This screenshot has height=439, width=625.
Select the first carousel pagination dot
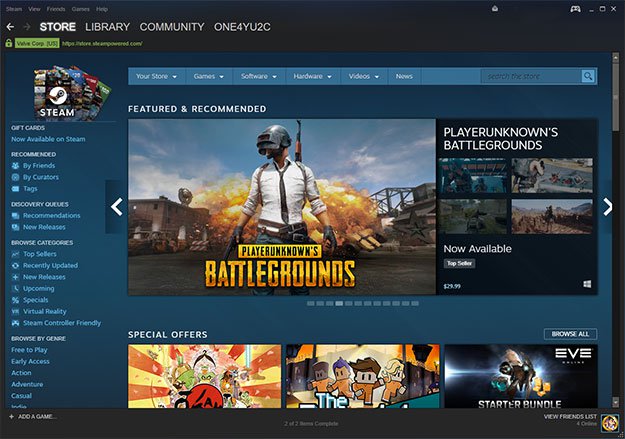pyautogui.click(x=310, y=303)
